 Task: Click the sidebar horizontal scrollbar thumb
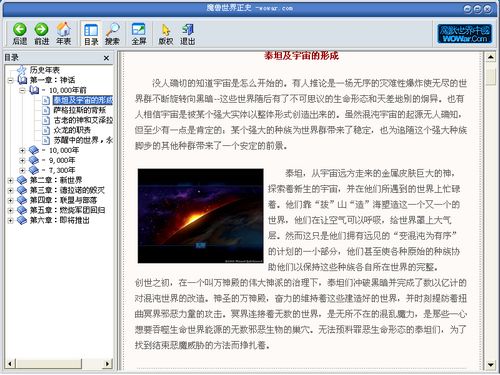click(48, 364)
